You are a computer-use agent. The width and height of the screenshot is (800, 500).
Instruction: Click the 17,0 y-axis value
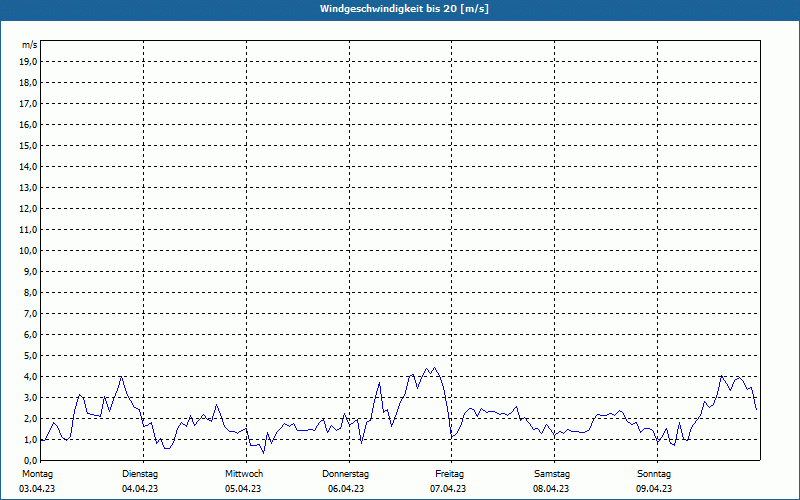coord(28,104)
